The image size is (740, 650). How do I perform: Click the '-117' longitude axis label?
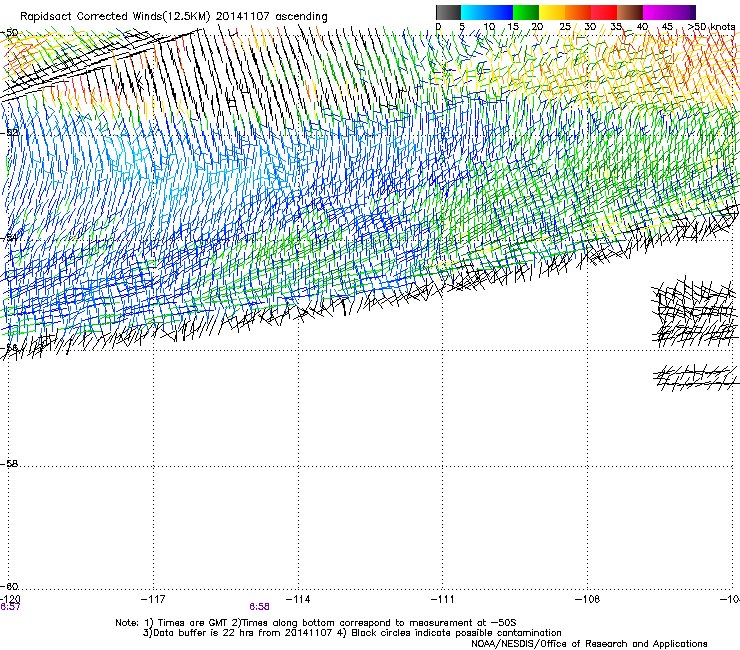click(153, 599)
